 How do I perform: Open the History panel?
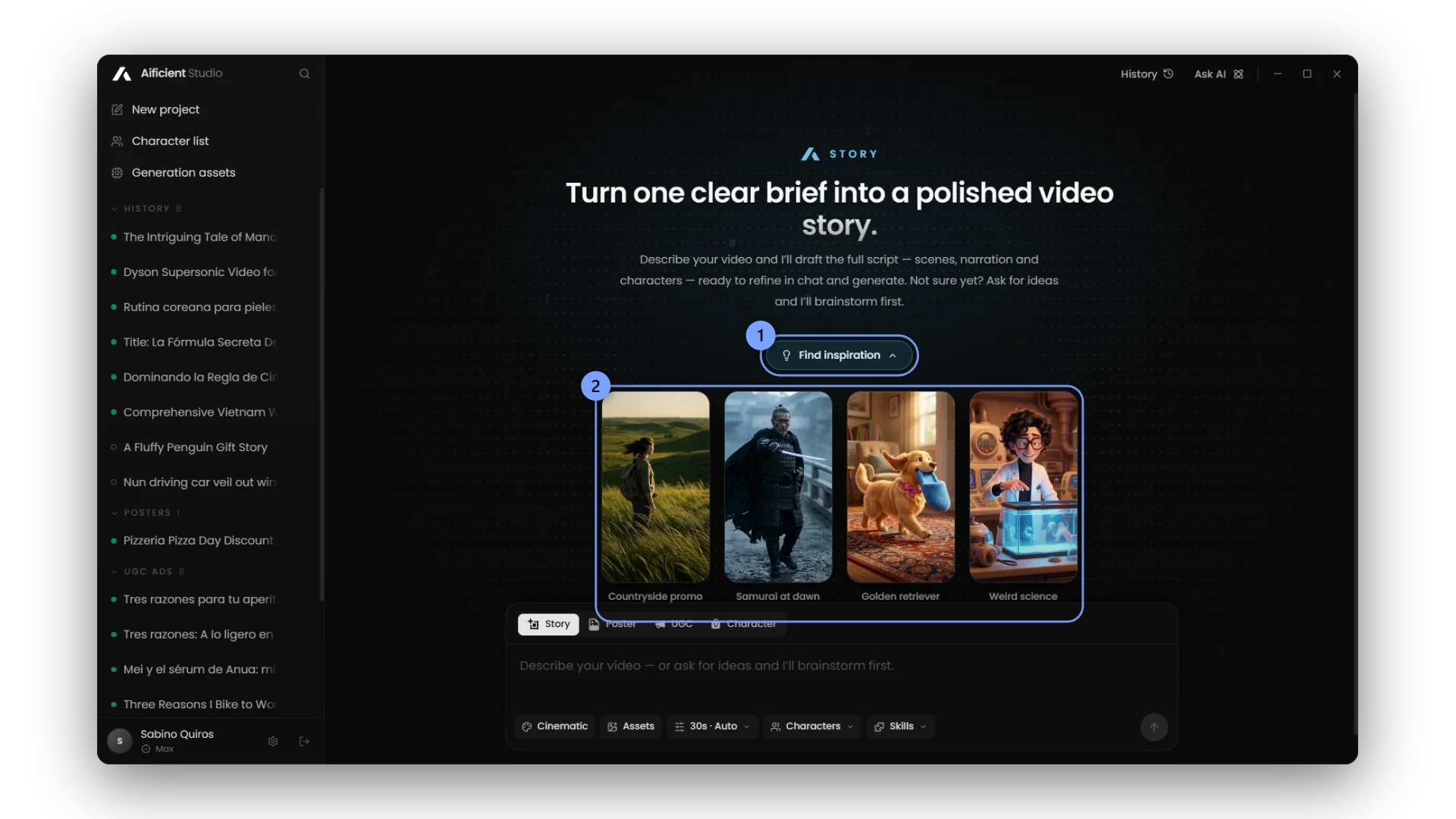click(1147, 74)
